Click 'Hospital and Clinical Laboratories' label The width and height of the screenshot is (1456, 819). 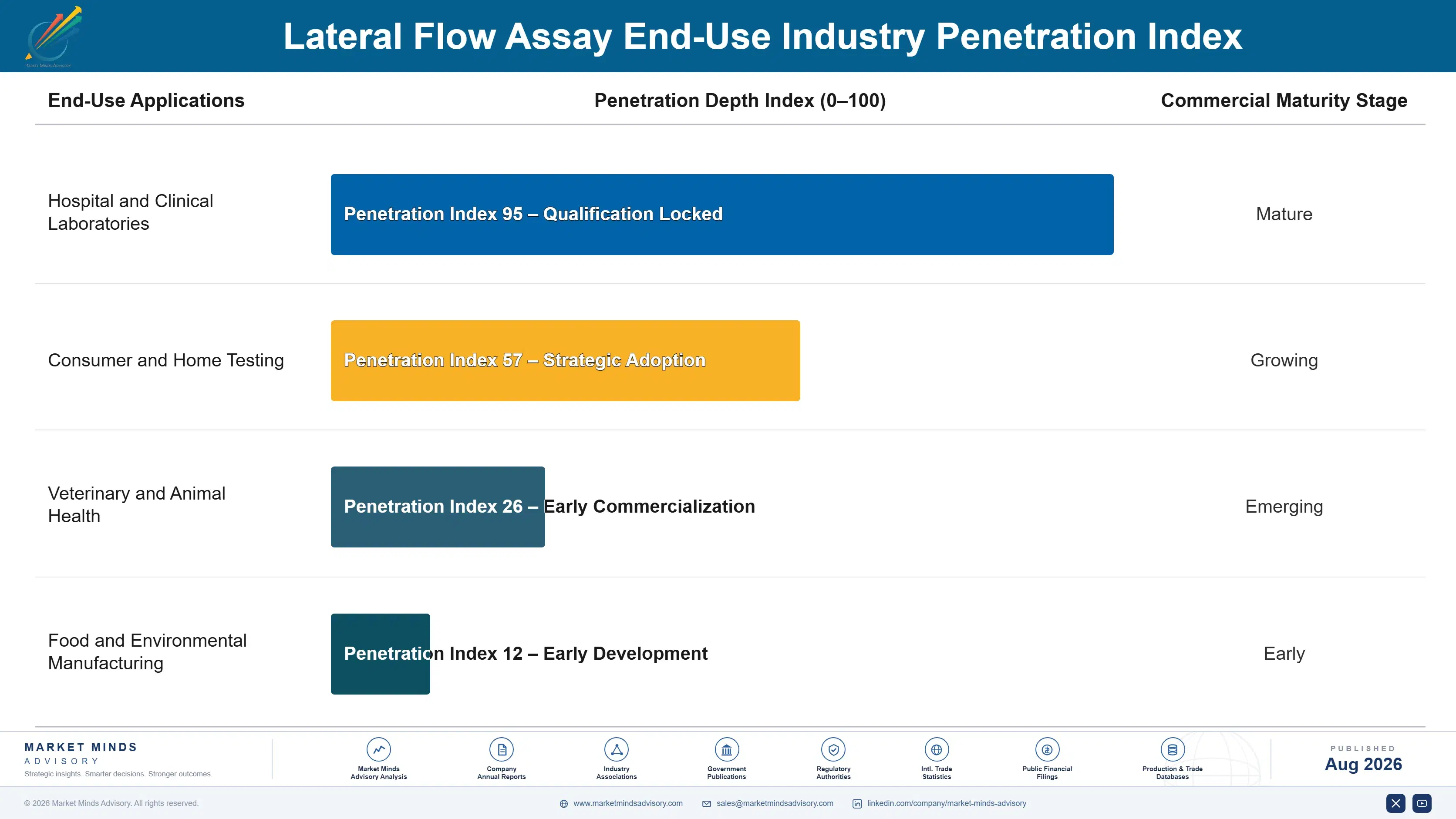point(131,212)
